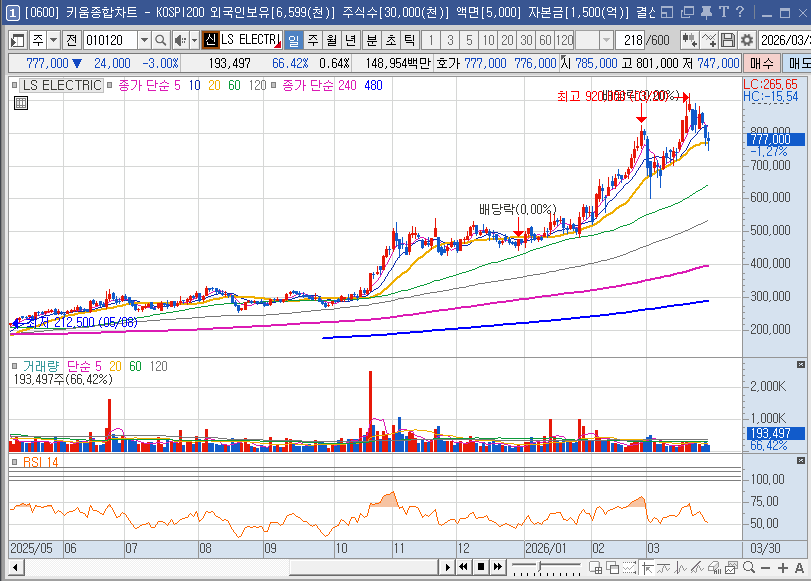This screenshot has height=581, width=811.
Task: Select the 10 interval button
Action: coord(488,40)
